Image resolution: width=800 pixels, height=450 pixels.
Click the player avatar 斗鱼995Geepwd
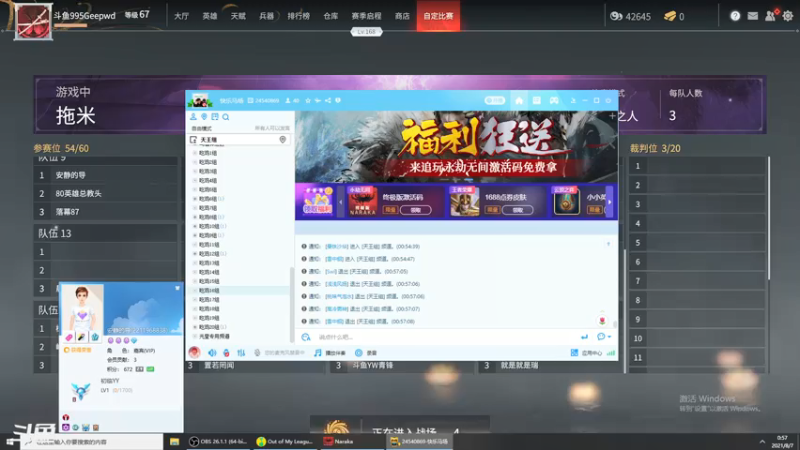pos(33,21)
